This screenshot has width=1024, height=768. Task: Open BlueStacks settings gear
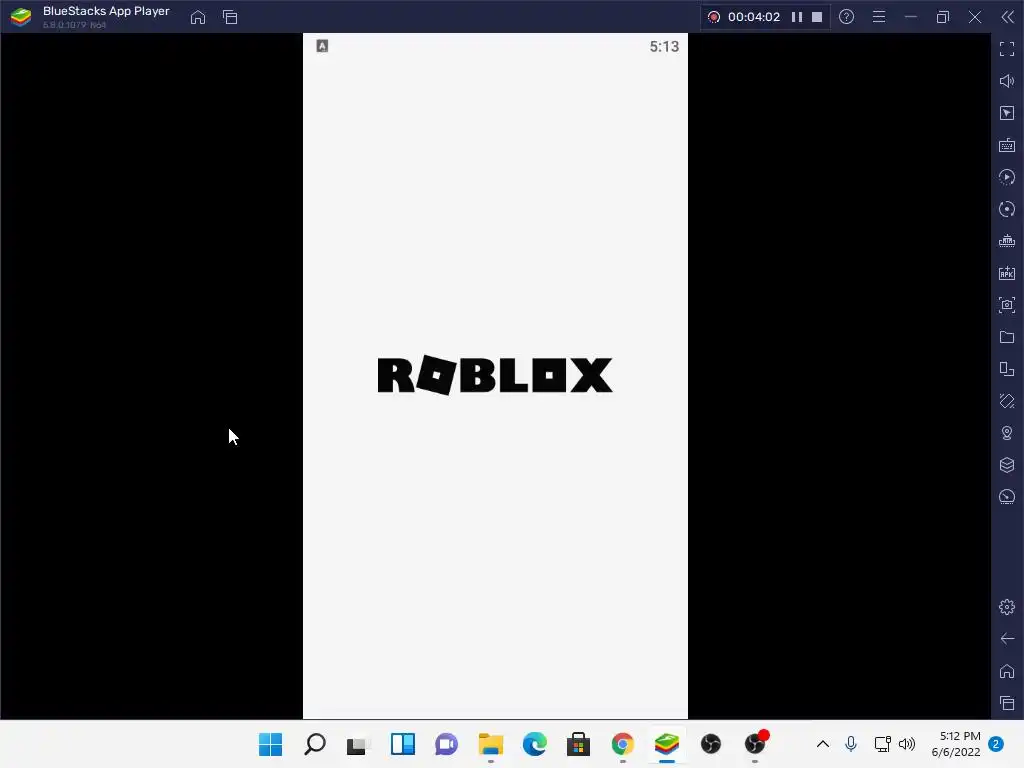[1007, 607]
